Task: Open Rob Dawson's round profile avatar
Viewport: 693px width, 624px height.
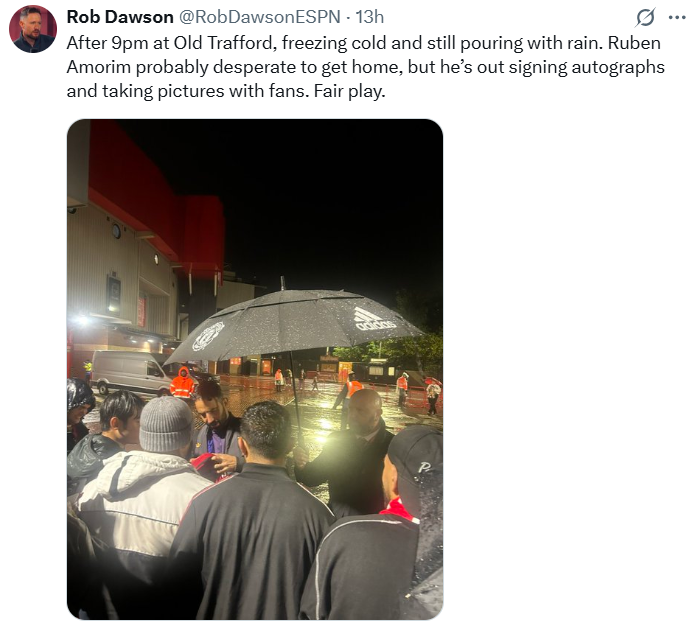Action: (x=33, y=30)
